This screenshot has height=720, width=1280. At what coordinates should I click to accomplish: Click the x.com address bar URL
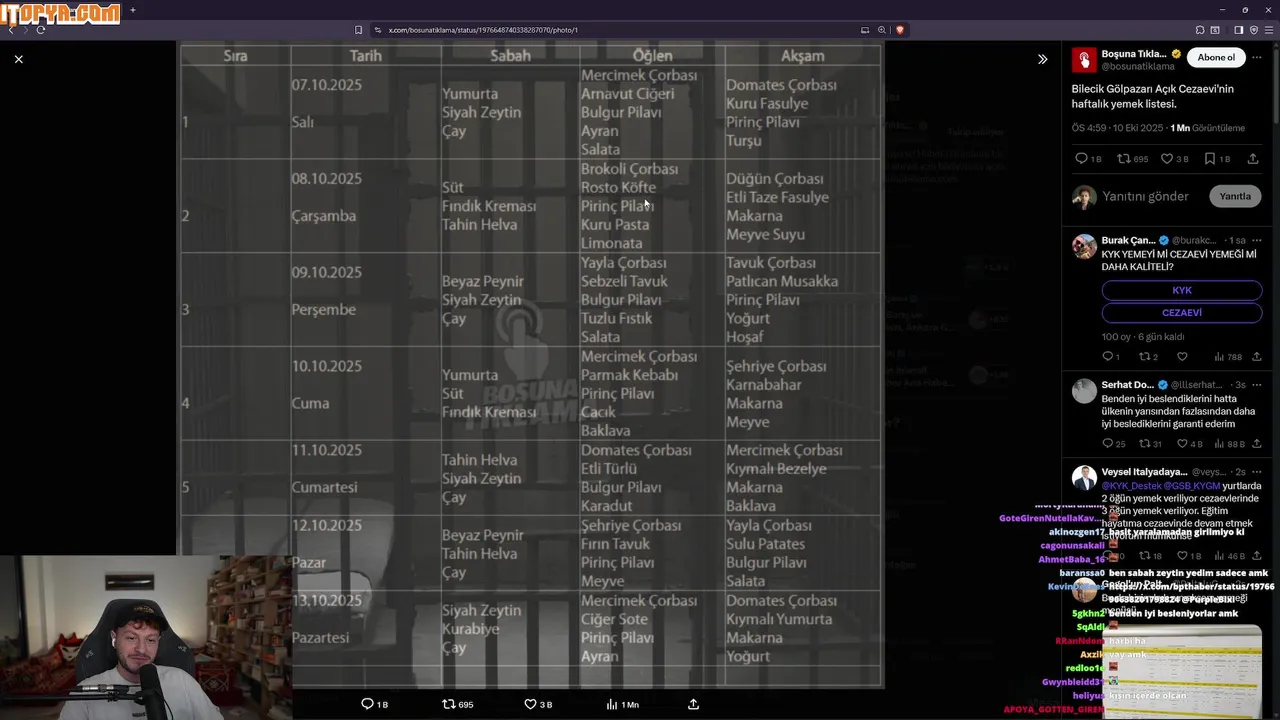[x=483, y=30]
